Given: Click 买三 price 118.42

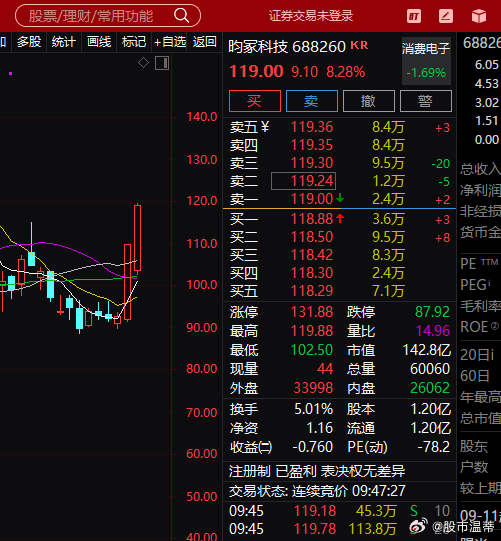Looking at the screenshot, I should point(312,255).
